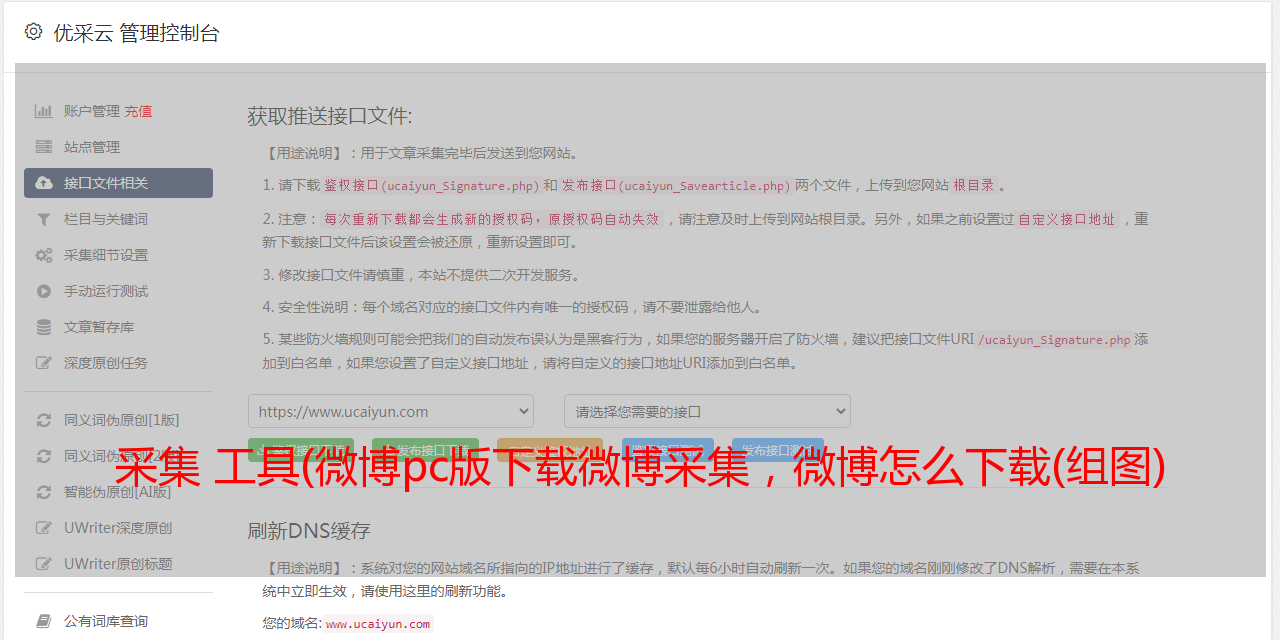This screenshot has height=640, width=1280.
Task: Click the database icon beside 文章暂存库
Action: point(44,327)
